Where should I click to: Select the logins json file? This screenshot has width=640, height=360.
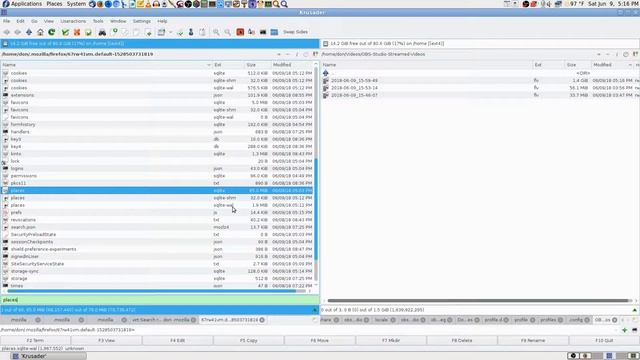(158, 169)
